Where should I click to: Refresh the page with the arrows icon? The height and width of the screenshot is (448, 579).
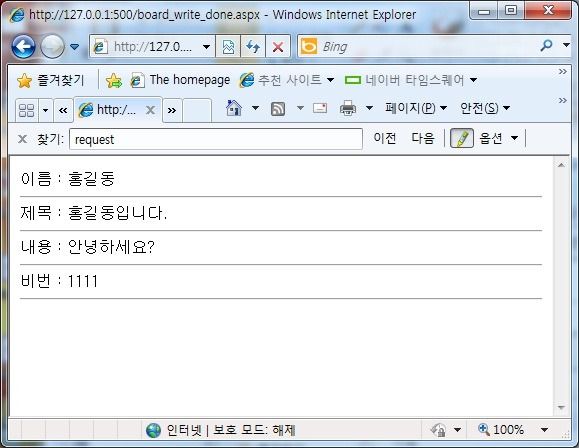(x=253, y=47)
